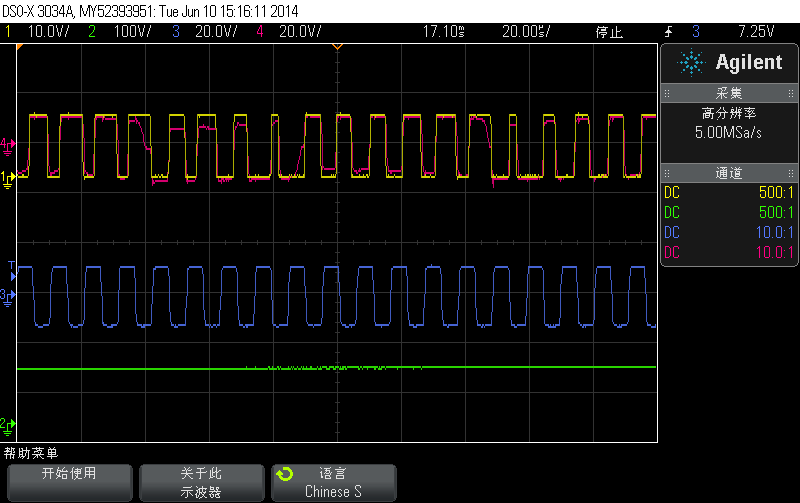Select the blue trigger level T marker

pos(12,270)
